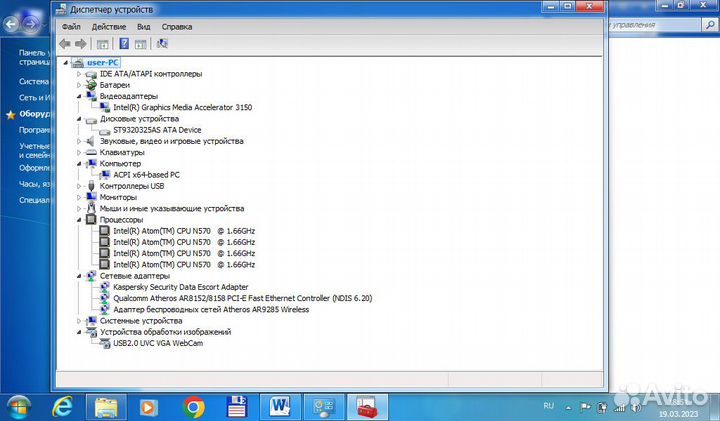Click the Control Panel back navigation button
The image size is (720, 421).
tap(11, 24)
